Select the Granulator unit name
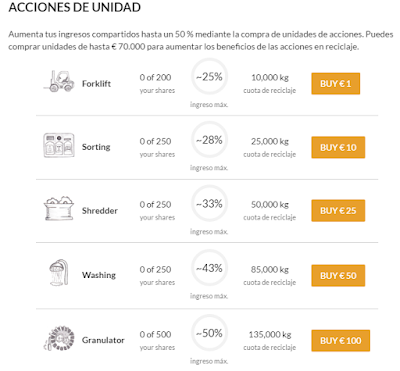Image resolution: width=400 pixels, height=371 pixels. (x=103, y=340)
